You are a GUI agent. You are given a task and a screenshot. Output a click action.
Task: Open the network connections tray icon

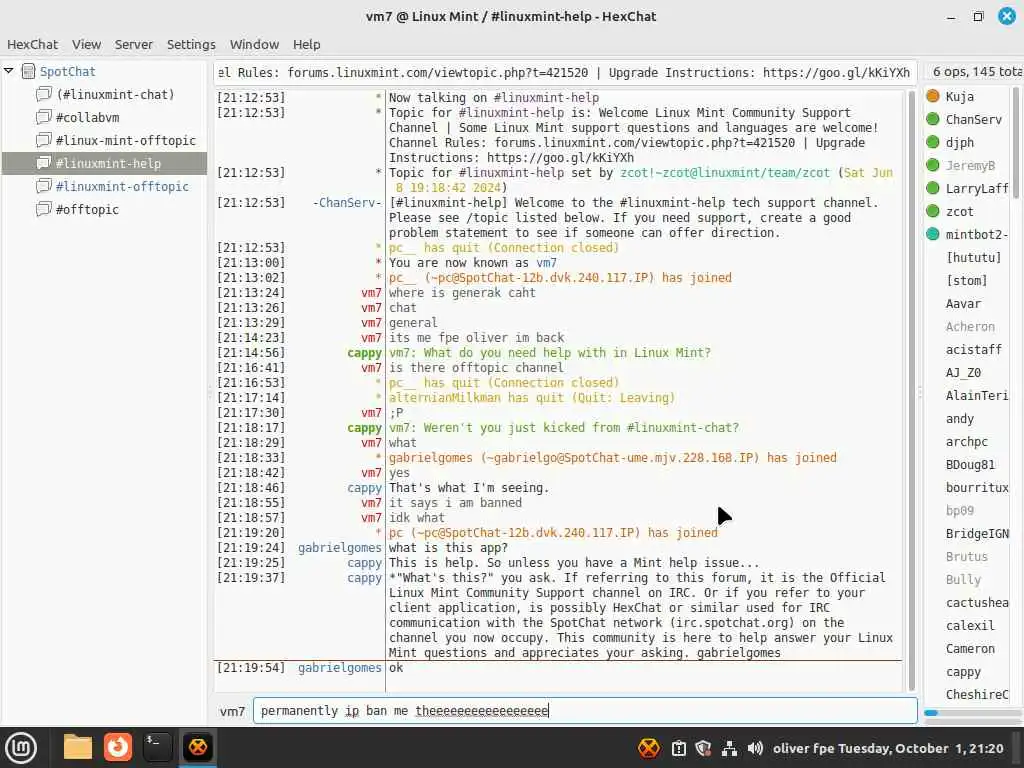click(x=729, y=748)
